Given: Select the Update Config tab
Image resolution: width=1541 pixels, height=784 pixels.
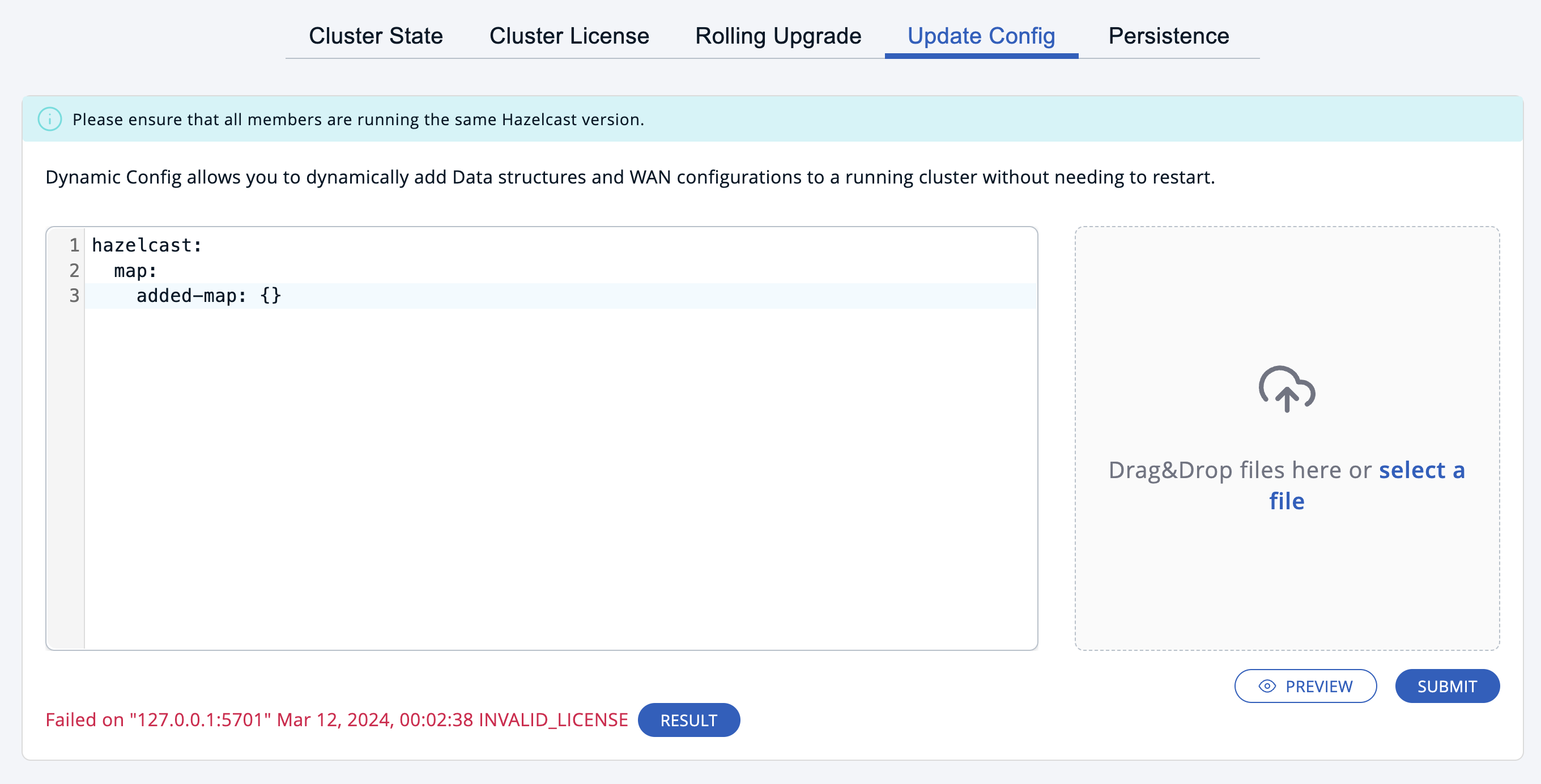Looking at the screenshot, I should tap(981, 36).
